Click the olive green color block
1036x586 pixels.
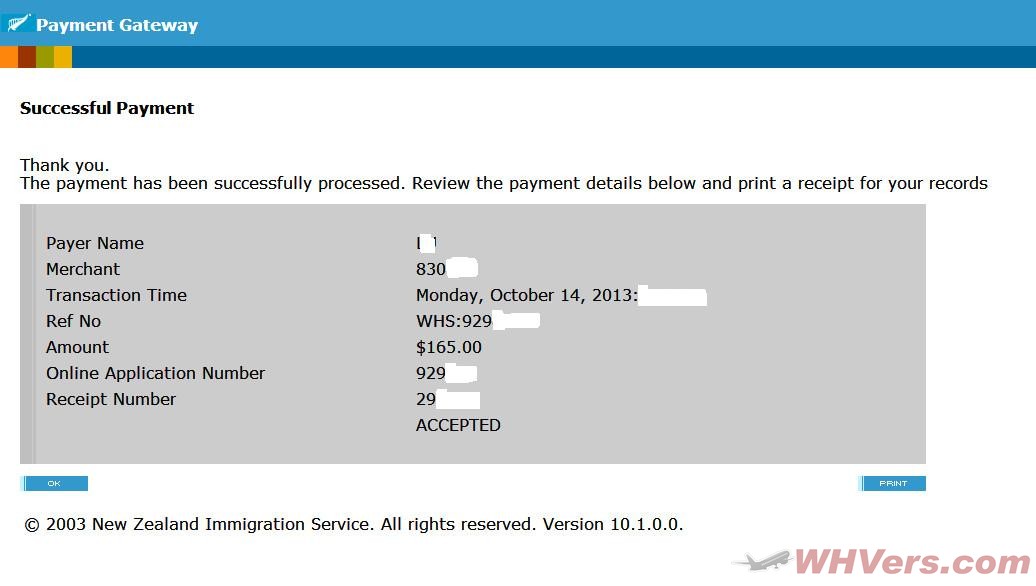click(45, 57)
